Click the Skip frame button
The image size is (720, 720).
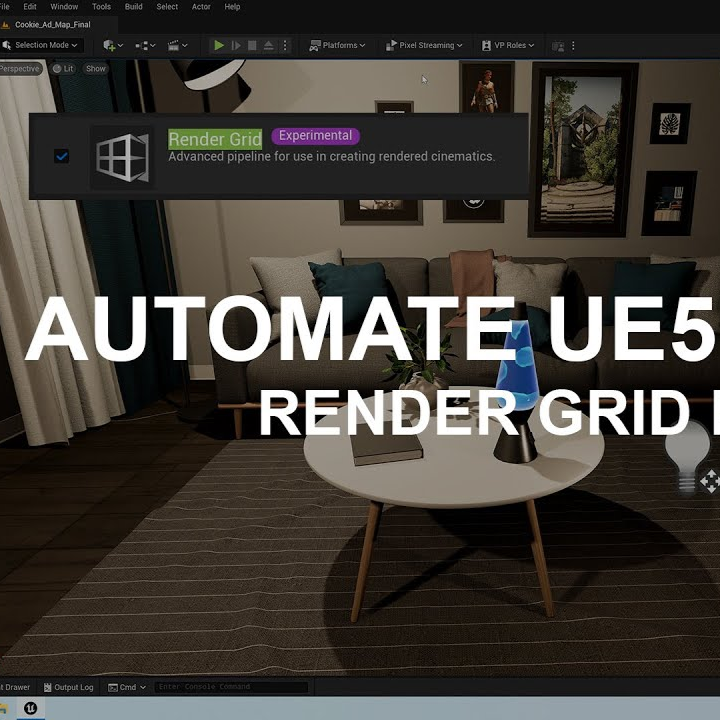236,45
